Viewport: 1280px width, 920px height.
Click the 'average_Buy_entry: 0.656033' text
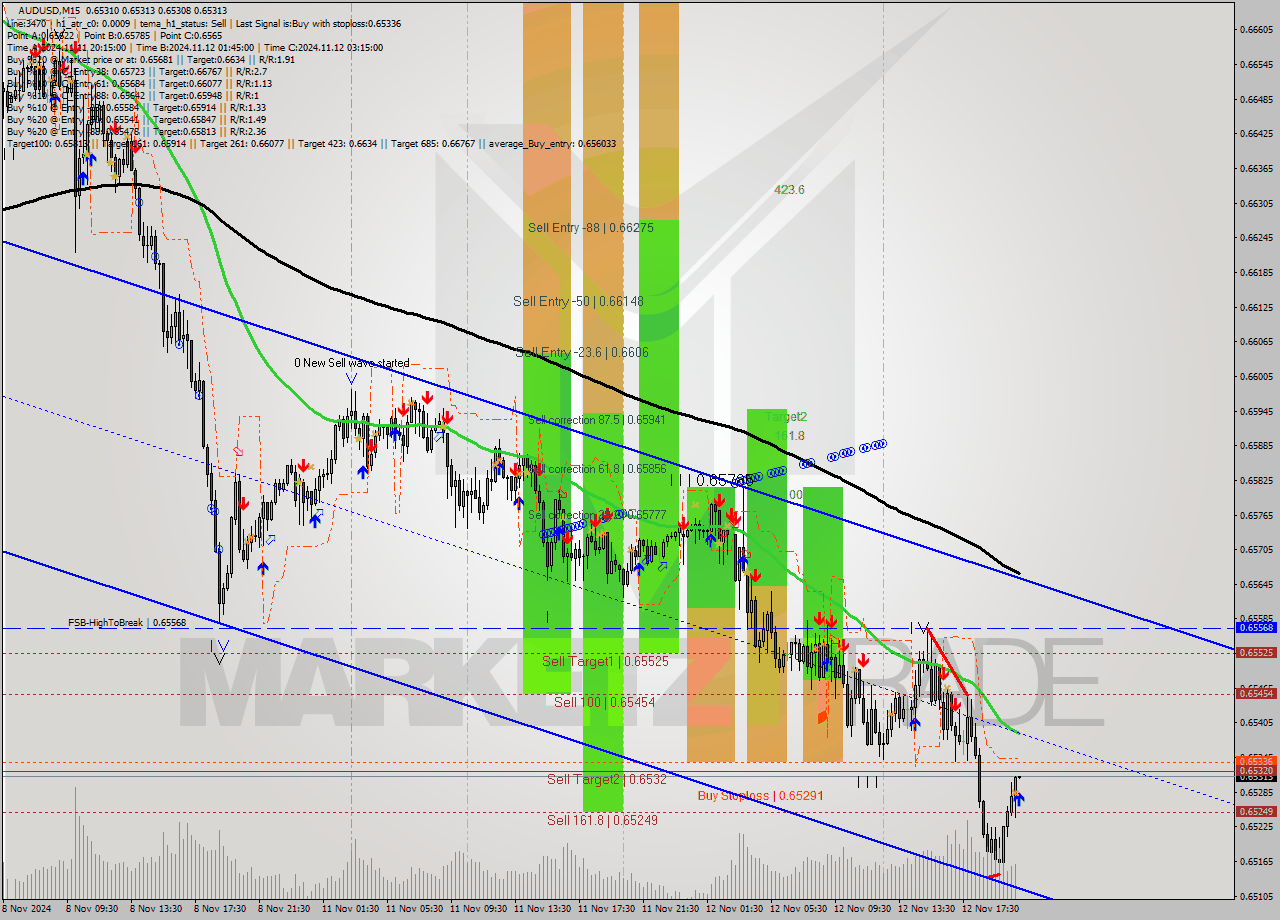[x=553, y=144]
